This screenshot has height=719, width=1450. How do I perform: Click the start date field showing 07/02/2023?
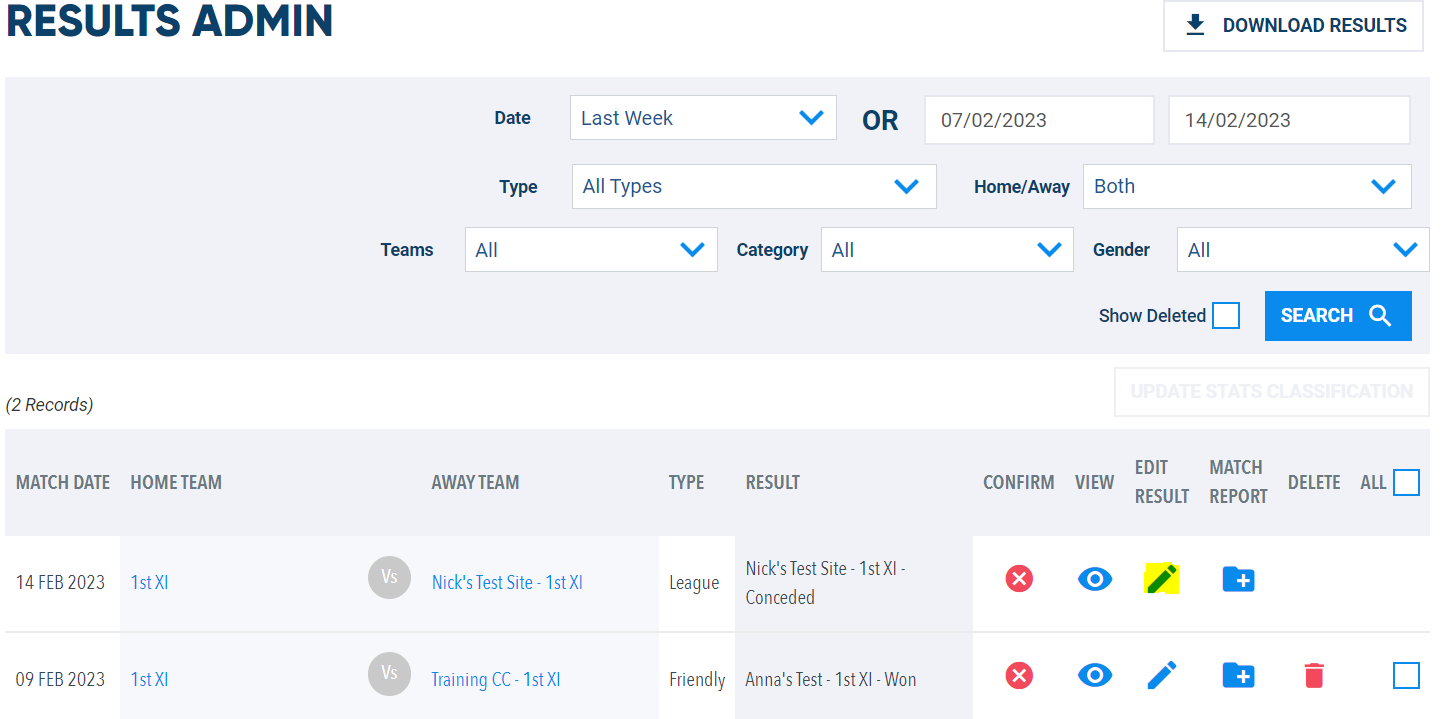1039,119
